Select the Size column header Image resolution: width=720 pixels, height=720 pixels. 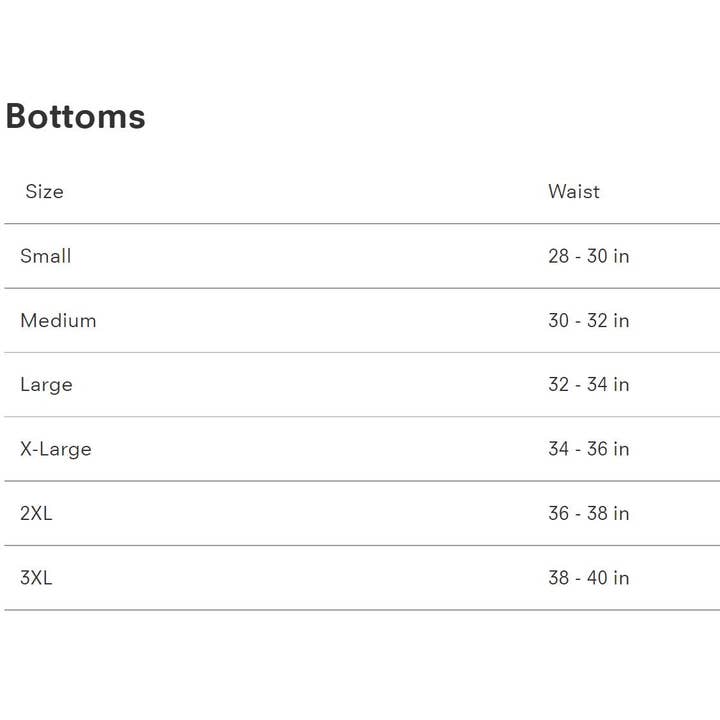click(44, 191)
